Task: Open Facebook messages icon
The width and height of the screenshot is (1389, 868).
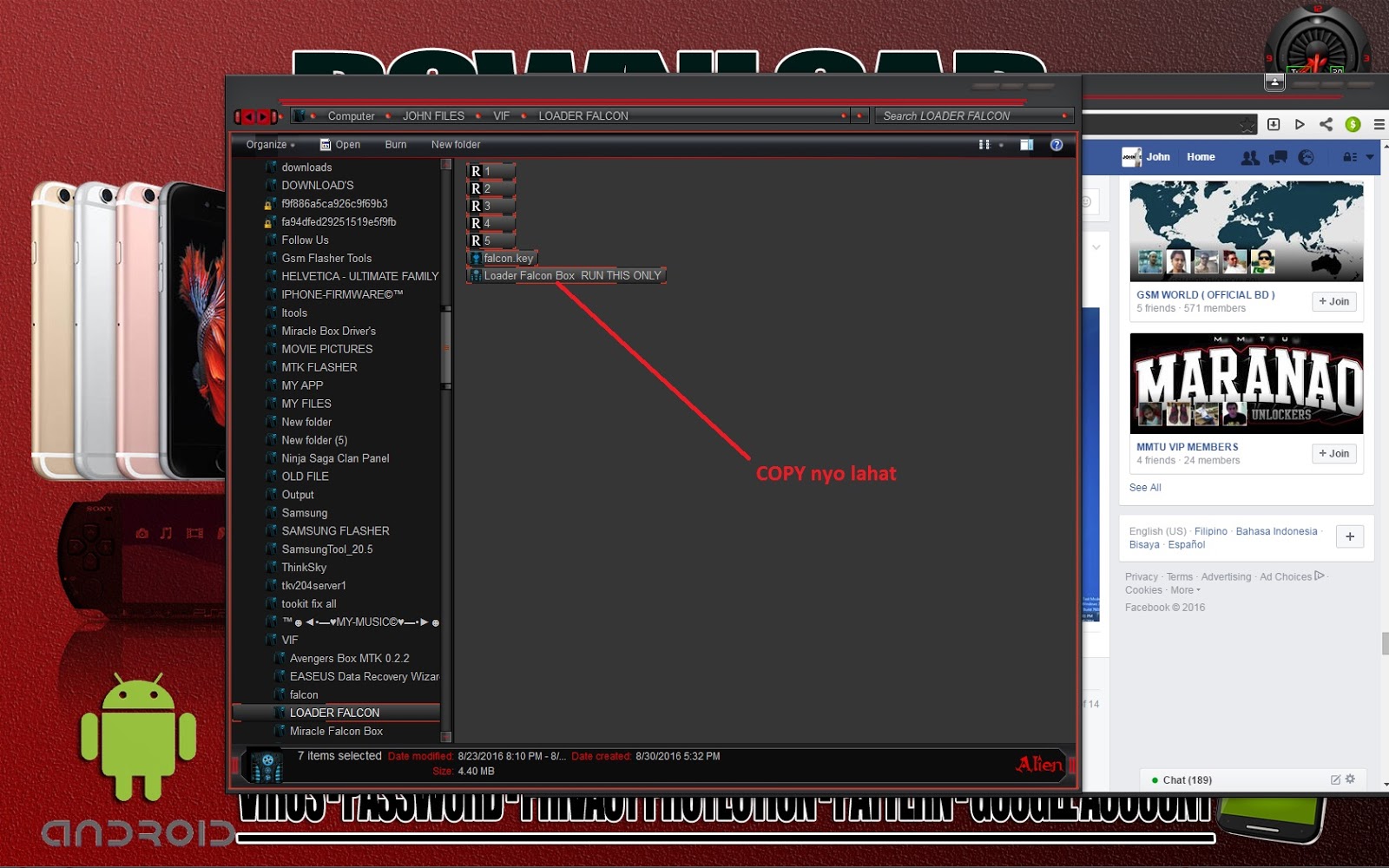Action: [x=1278, y=157]
